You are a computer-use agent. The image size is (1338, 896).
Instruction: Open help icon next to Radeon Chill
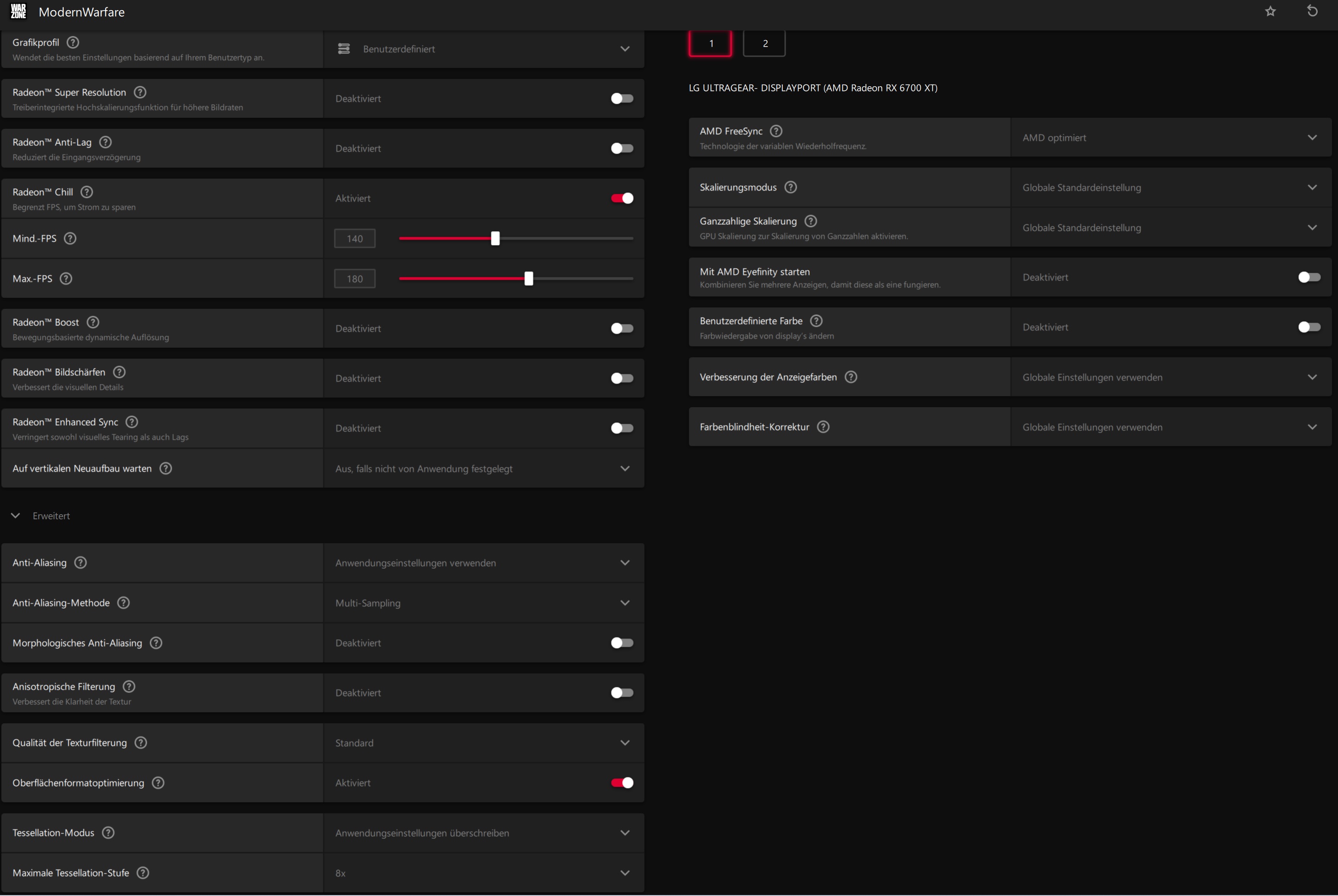click(x=87, y=192)
